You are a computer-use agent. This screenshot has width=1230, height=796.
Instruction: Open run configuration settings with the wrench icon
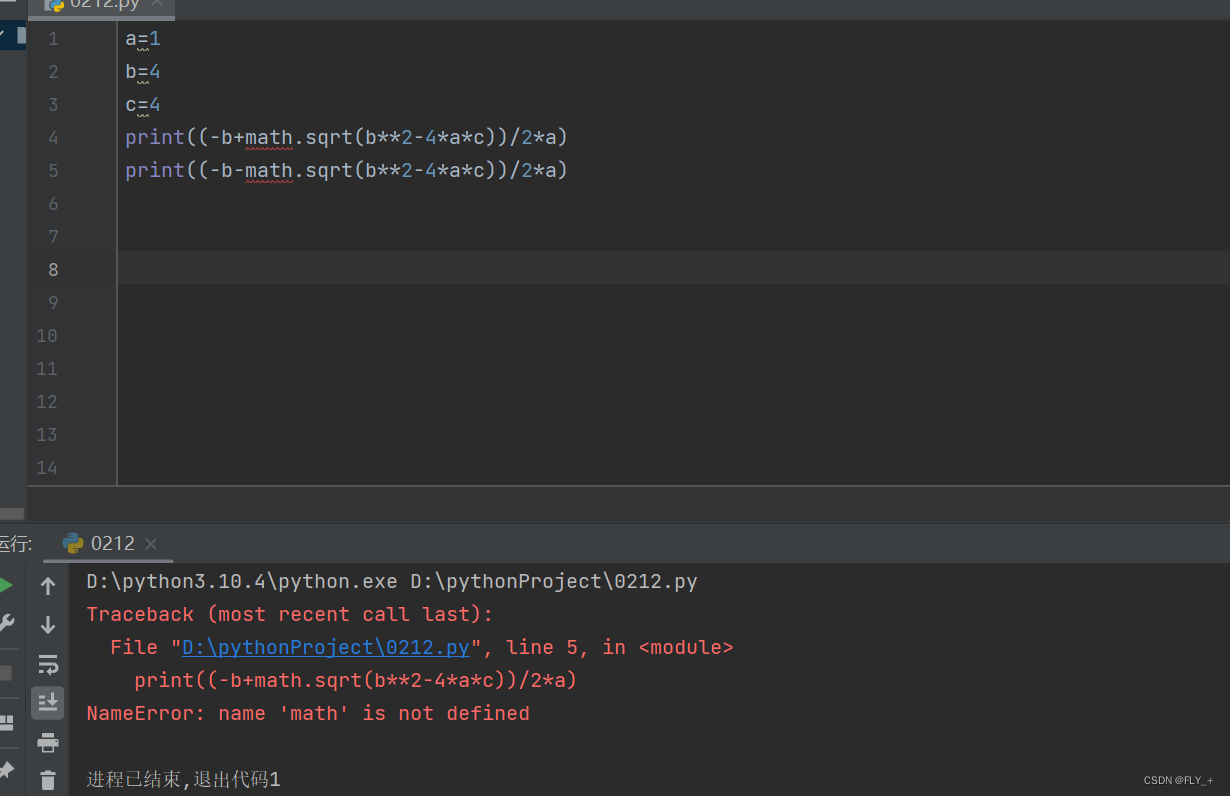(x=8, y=621)
